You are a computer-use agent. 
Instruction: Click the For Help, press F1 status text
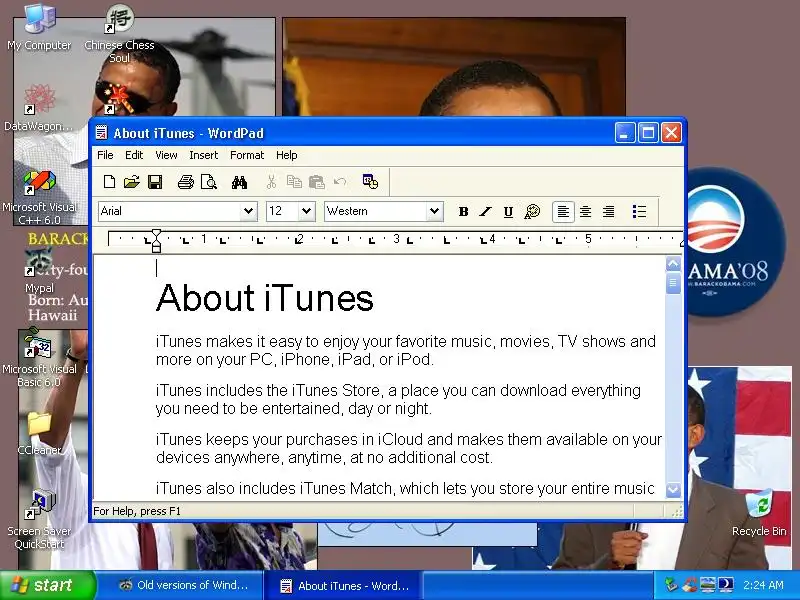[137, 511]
